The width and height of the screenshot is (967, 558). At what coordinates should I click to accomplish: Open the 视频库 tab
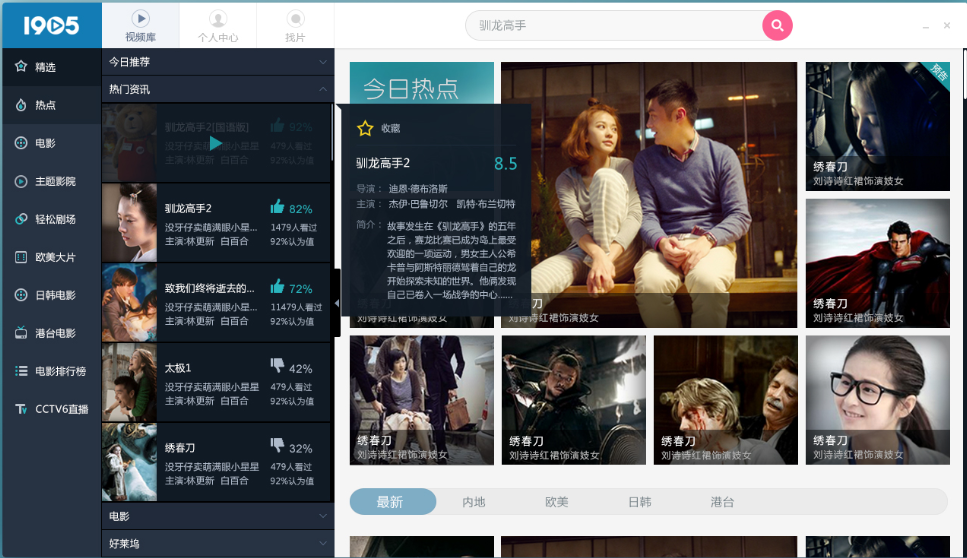pos(141,26)
